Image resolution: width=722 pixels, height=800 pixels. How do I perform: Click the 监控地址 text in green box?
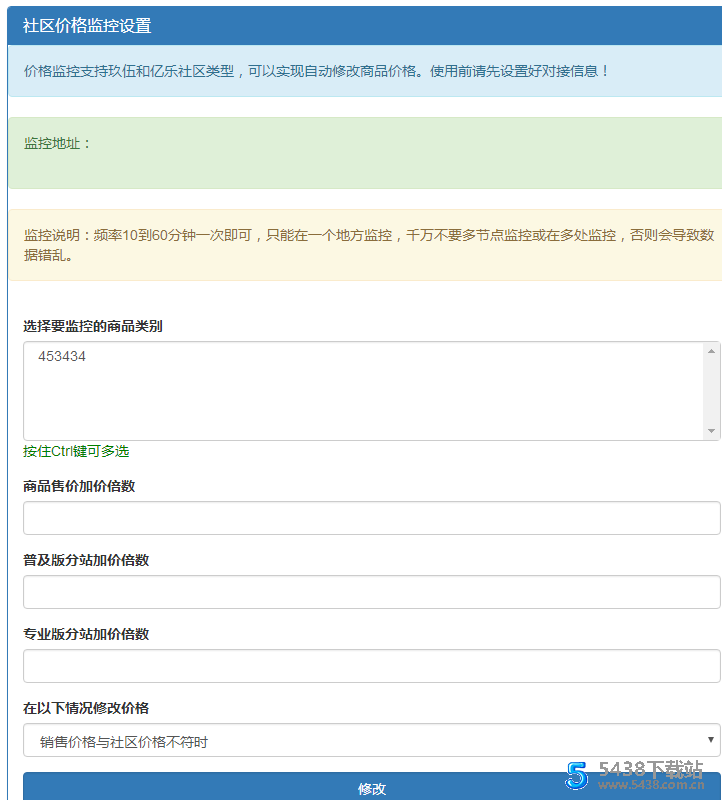57,143
